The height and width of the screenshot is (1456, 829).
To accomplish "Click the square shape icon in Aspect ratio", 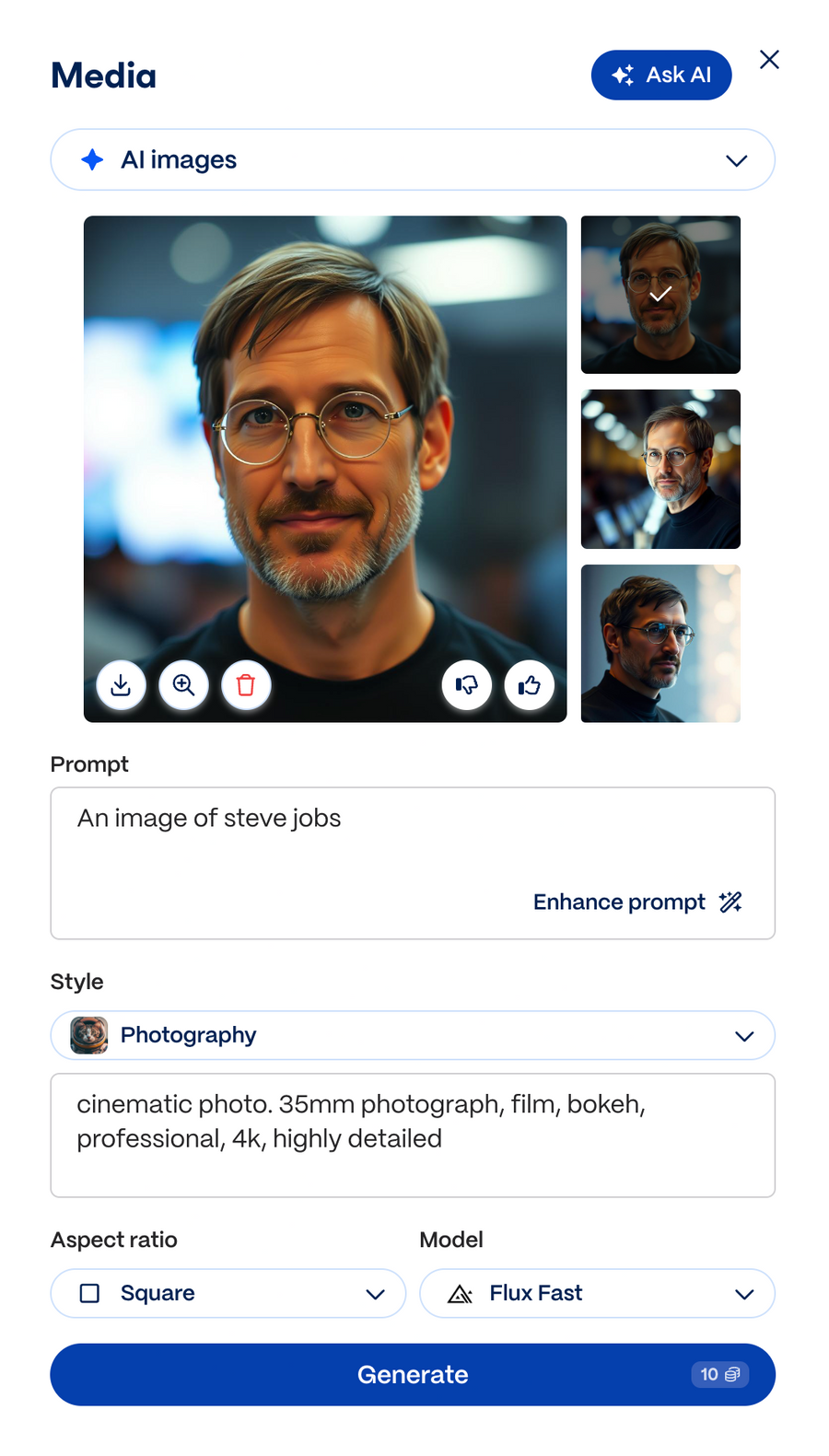I will pos(89,1293).
